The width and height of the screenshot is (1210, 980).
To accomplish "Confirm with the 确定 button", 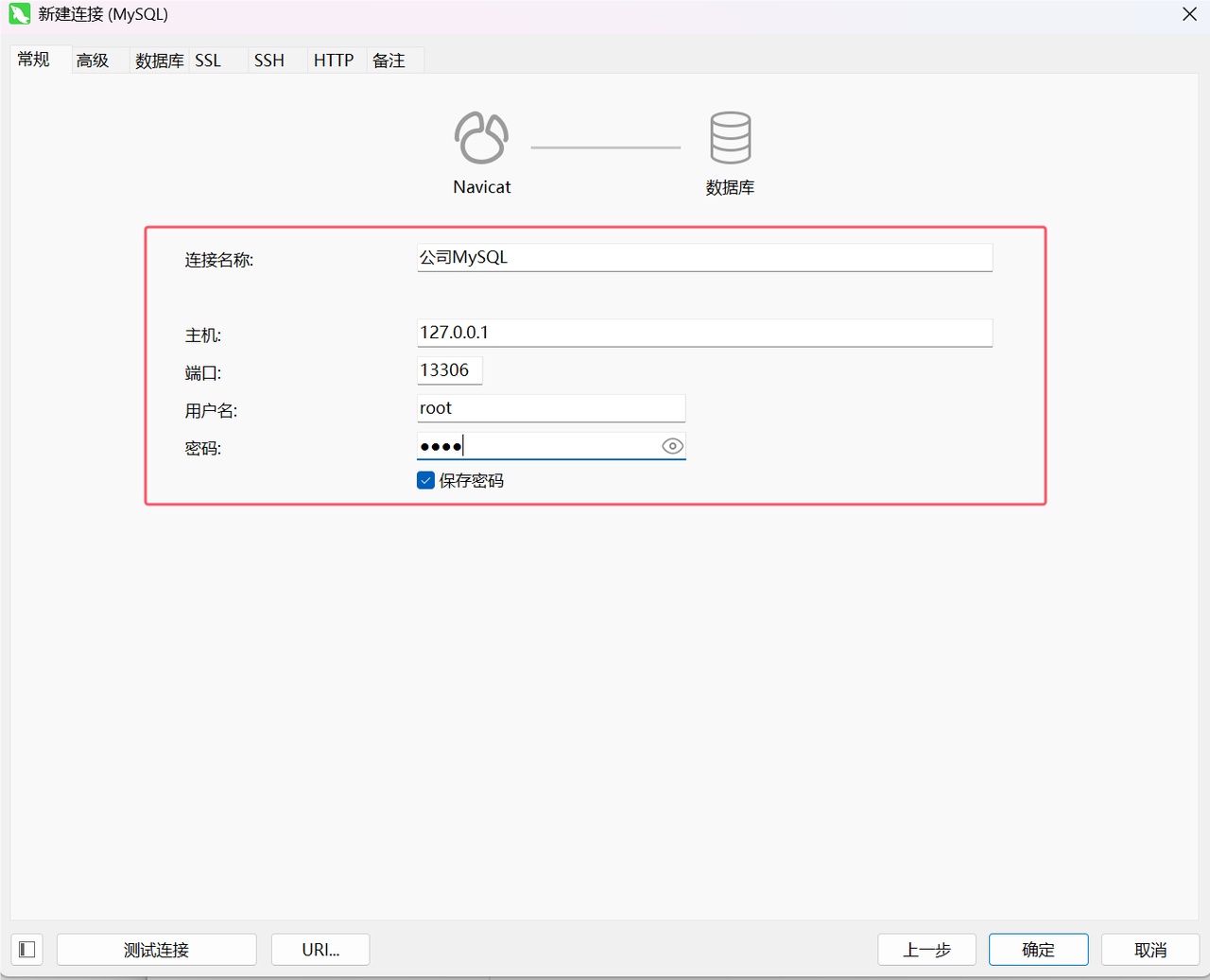I will point(1038,950).
